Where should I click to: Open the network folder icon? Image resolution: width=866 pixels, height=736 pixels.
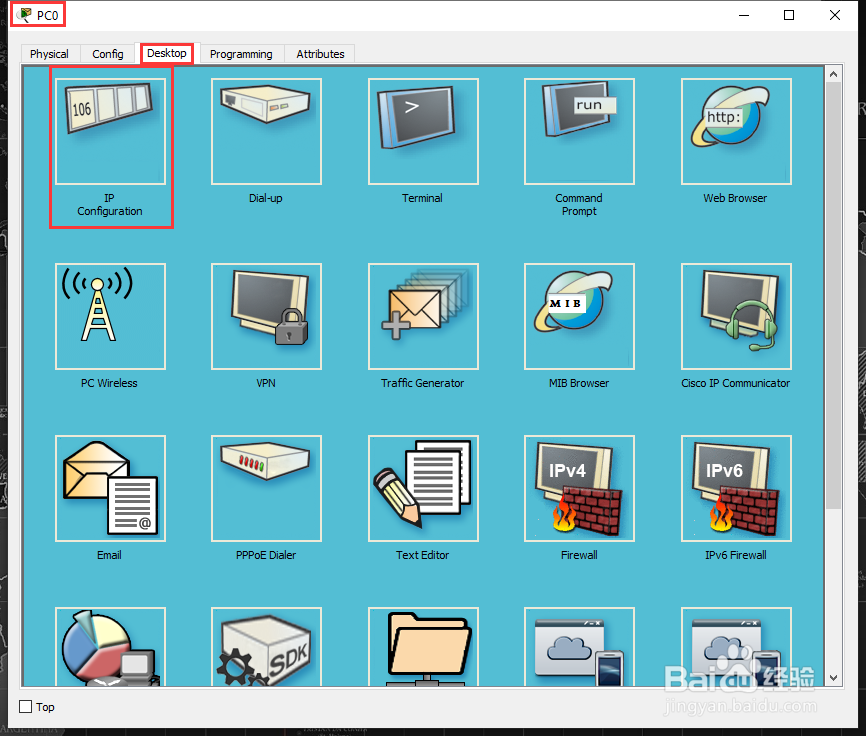pyautogui.click(x=423, y=647)
